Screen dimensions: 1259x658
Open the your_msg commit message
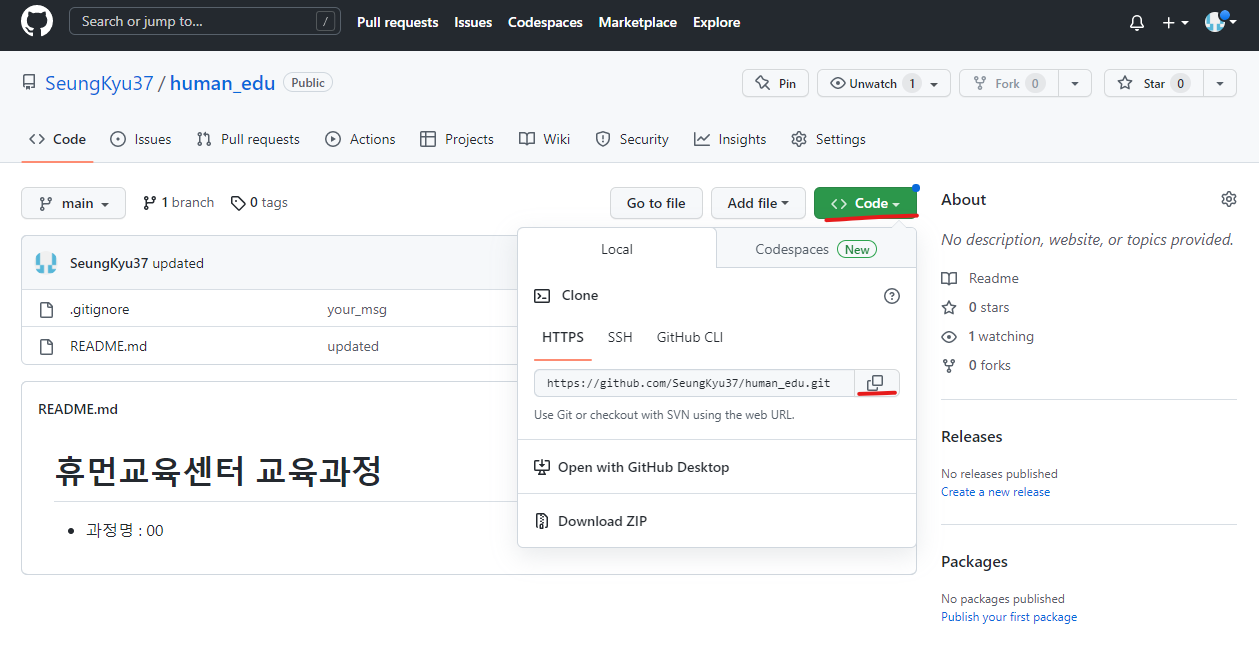coord(357,310)
